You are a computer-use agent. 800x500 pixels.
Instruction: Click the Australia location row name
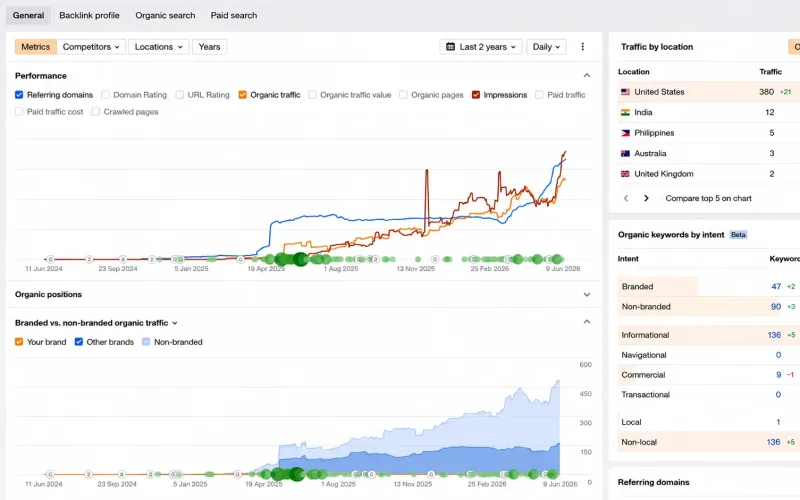[650, 153]
